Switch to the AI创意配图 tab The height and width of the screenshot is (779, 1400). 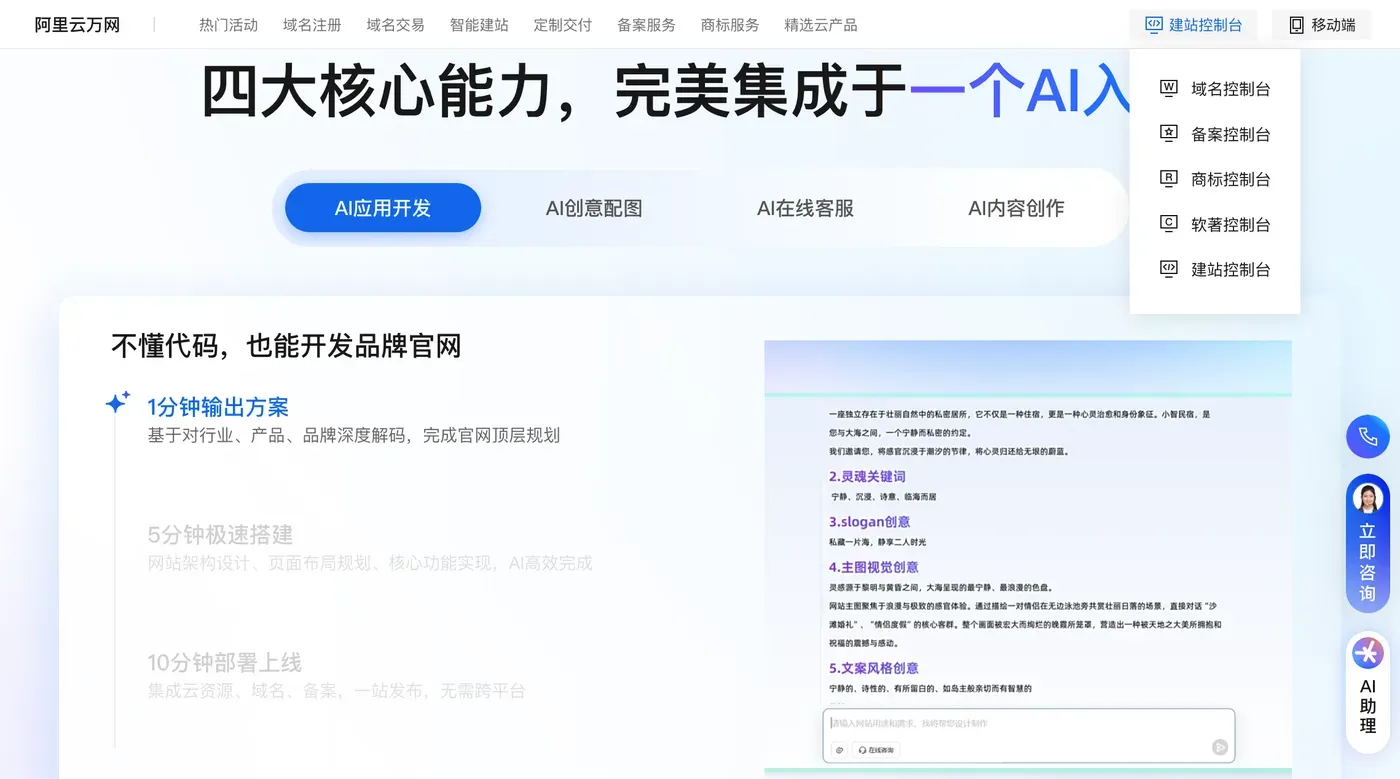click(x=593, y=208)
